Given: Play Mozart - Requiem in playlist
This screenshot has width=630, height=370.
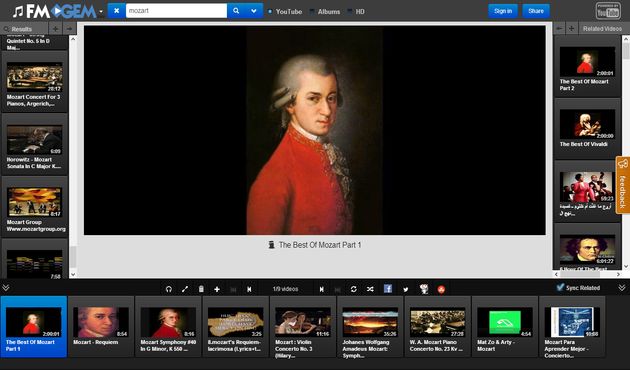Looking at the screenshot, I should click(101, 327).
